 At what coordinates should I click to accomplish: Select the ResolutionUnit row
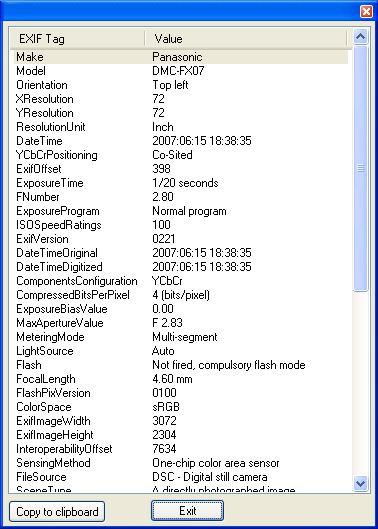181,127
